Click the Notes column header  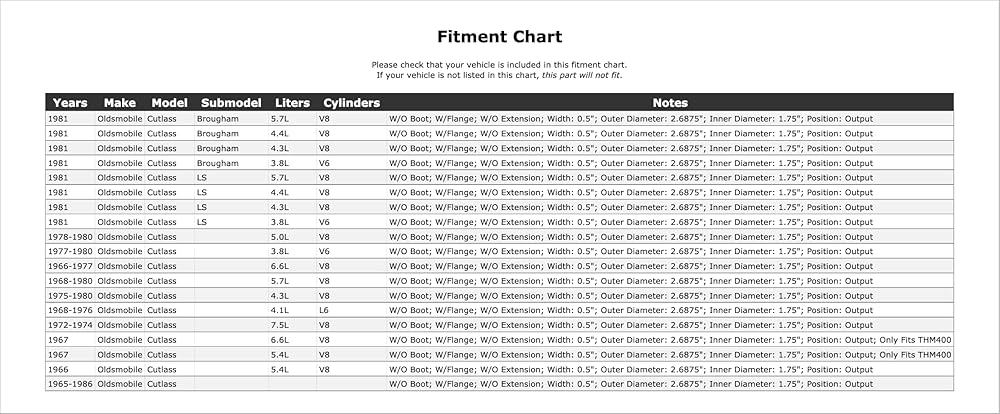(670, 103)
